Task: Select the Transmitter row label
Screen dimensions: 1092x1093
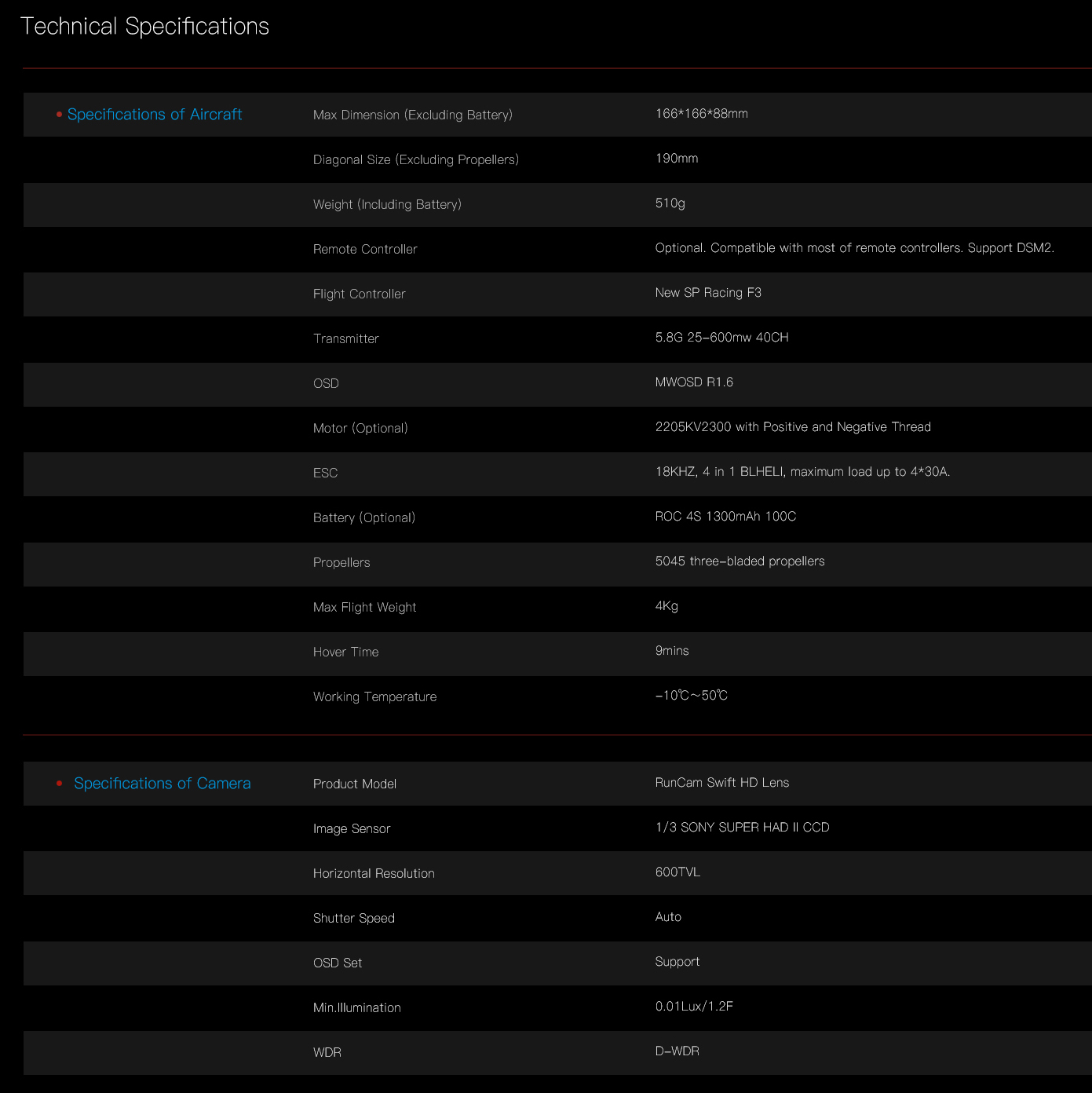Action: 345,338
